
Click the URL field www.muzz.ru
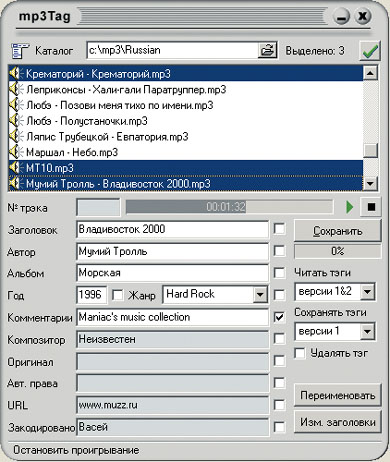[172, 405]
